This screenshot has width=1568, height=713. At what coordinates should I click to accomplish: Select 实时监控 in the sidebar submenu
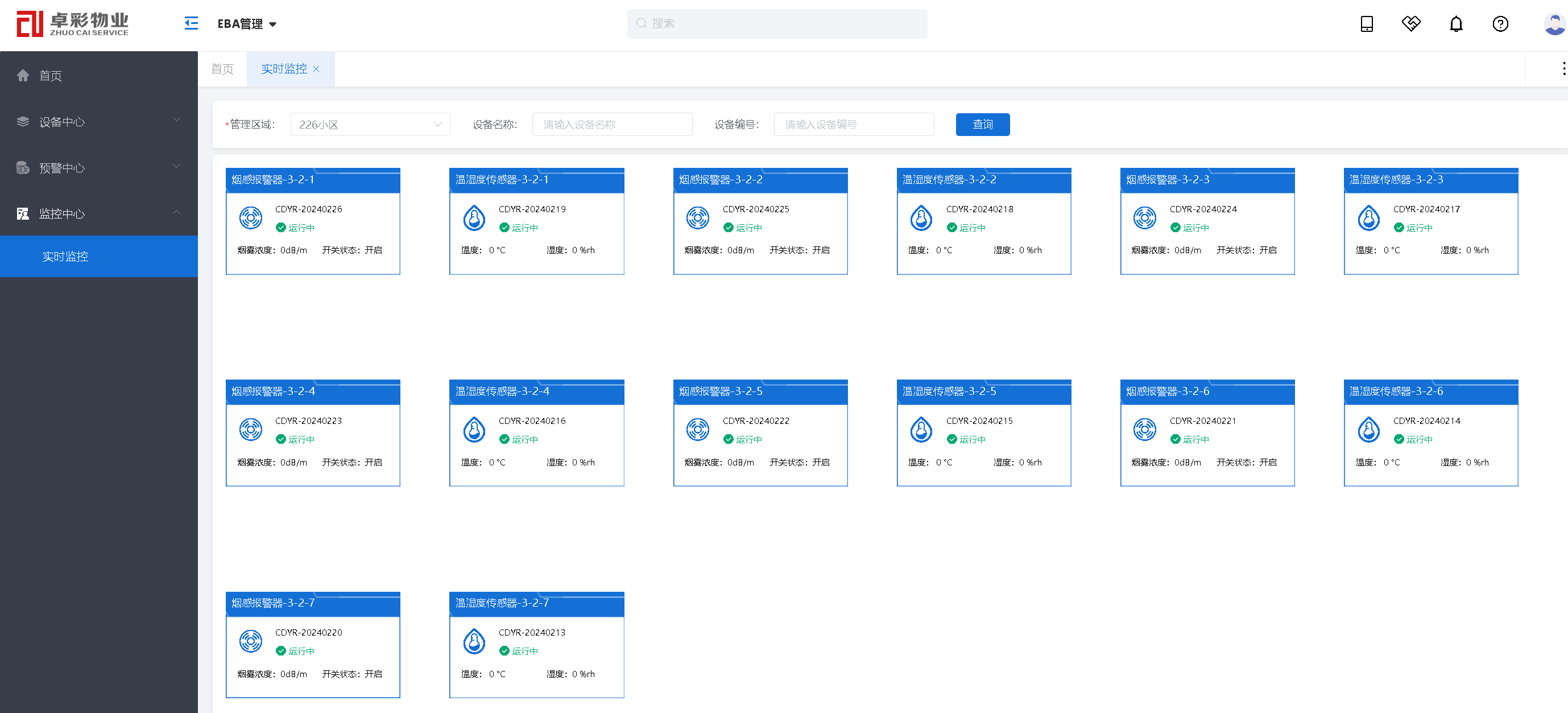pos(98,256)
